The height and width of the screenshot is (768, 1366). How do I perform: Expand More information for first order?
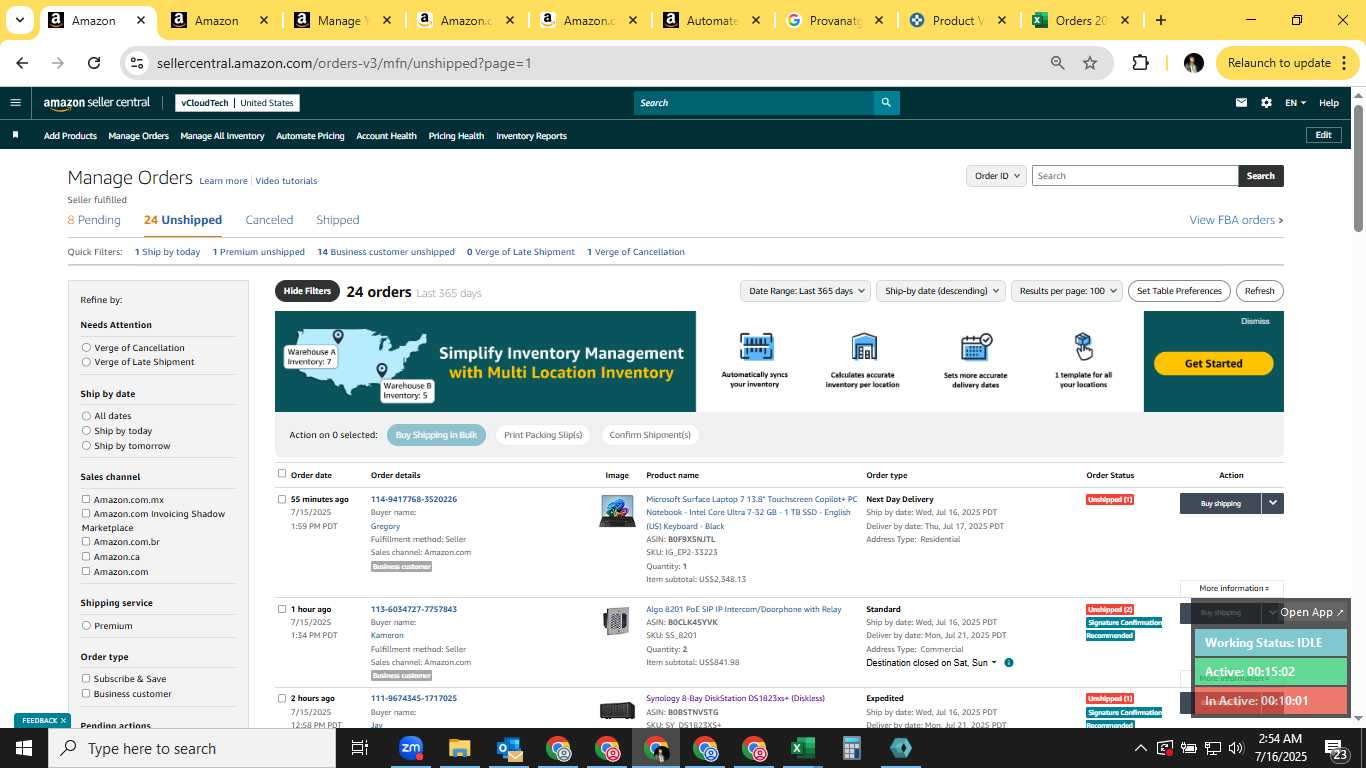[x=1233, y=588]
